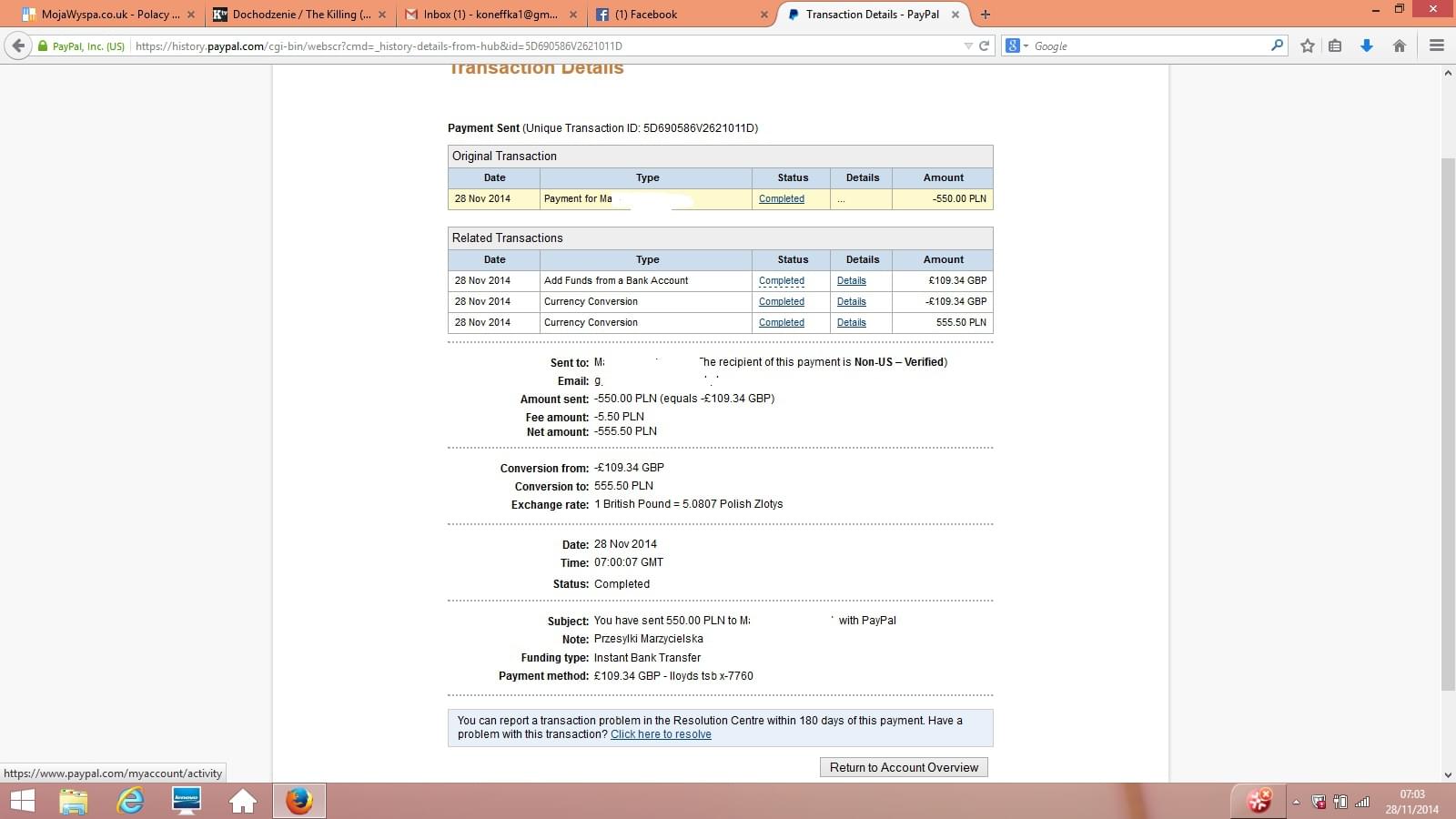The height and width of the screenshot is (819, 1456).
Task: Click Completed link for Add Funds row
Action: tap(782, 281)
